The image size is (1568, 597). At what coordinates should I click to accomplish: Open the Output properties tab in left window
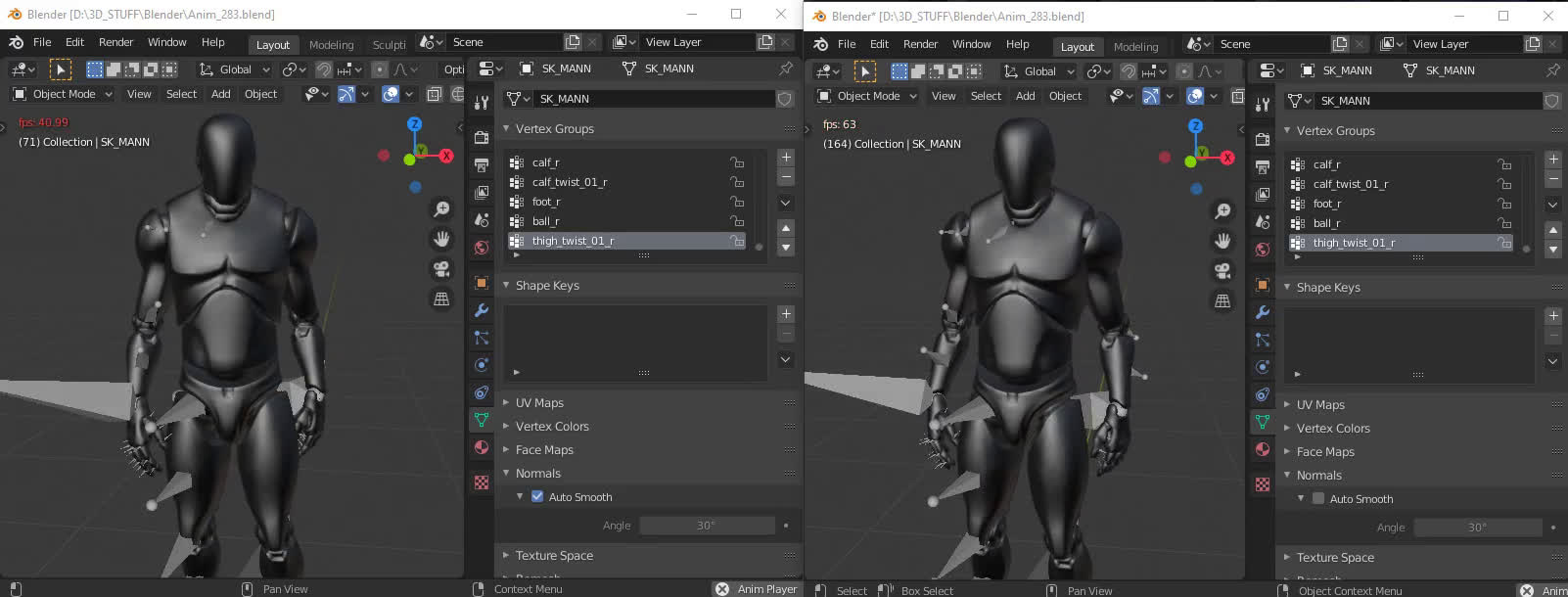click(x=482, y=164)
